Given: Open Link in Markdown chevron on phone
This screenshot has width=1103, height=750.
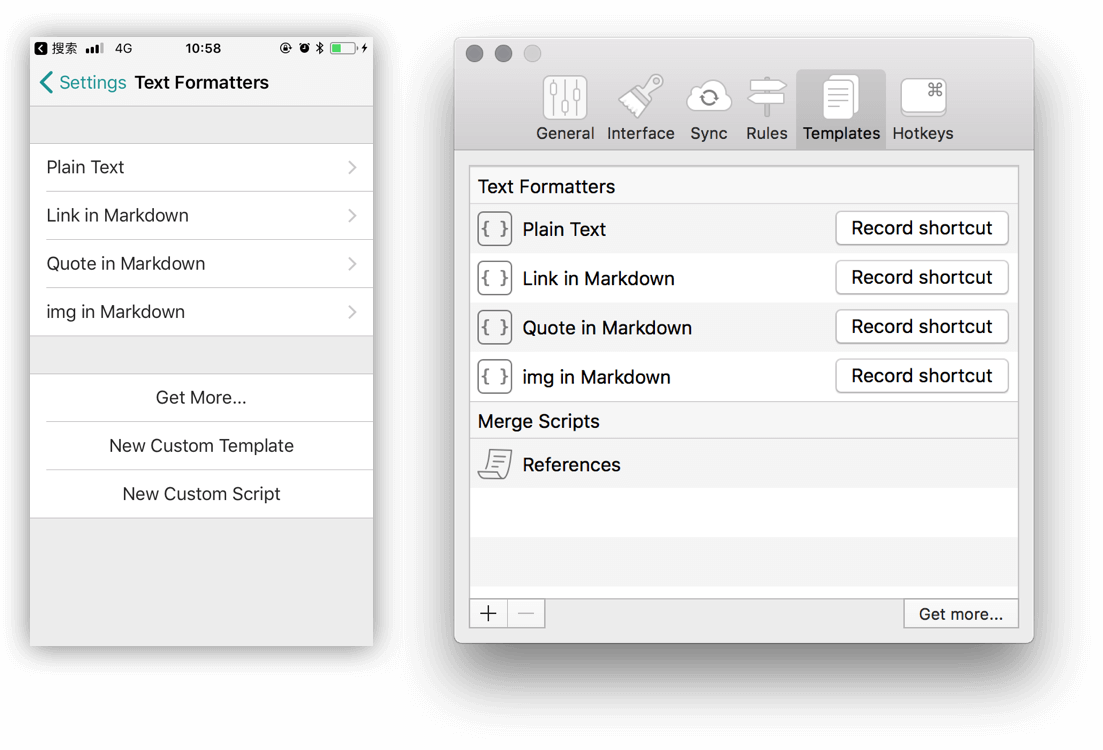Looking at the screenshot, I should coord(352,216).
